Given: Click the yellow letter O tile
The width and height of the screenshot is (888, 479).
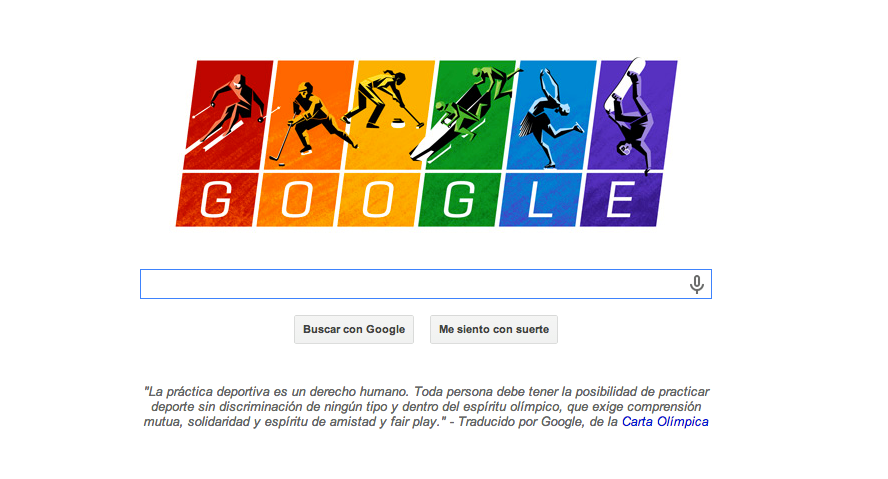Looking at the screenshot, I should coord(378,200).
